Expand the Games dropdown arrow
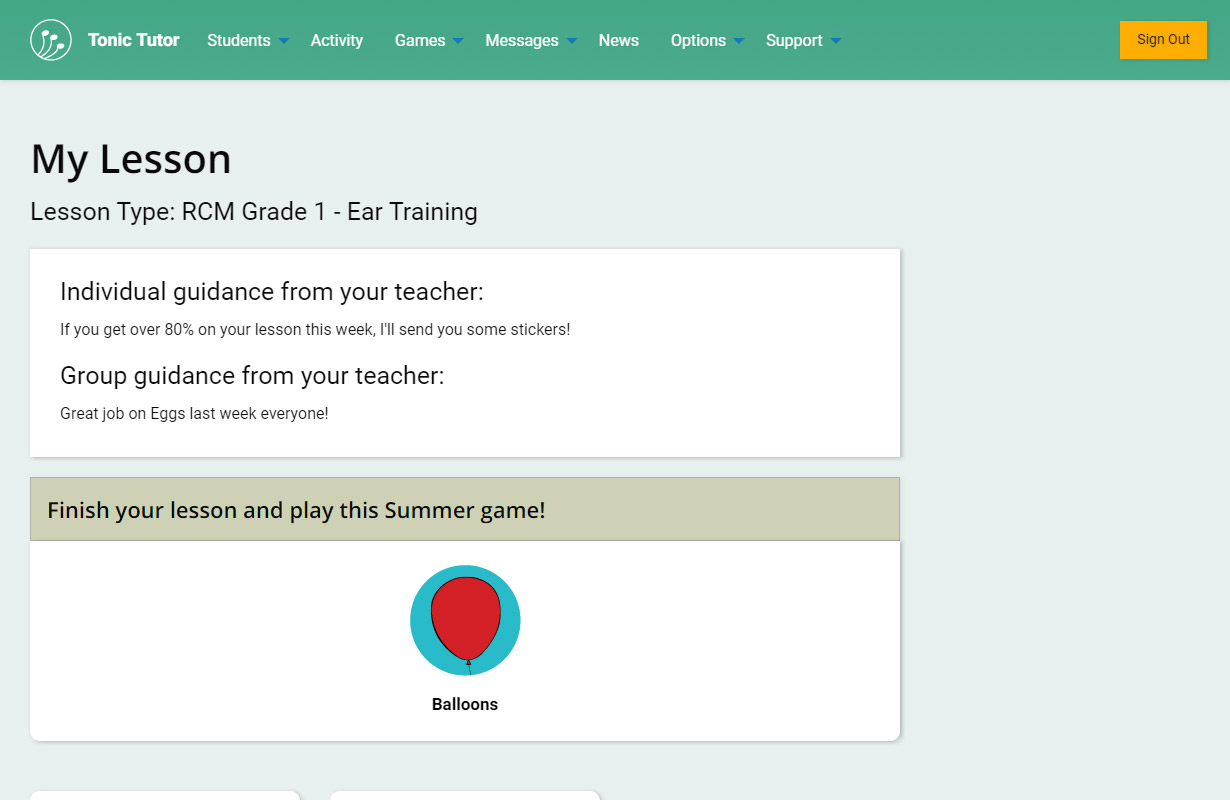The image size is (1230, 800). point(458,41)
